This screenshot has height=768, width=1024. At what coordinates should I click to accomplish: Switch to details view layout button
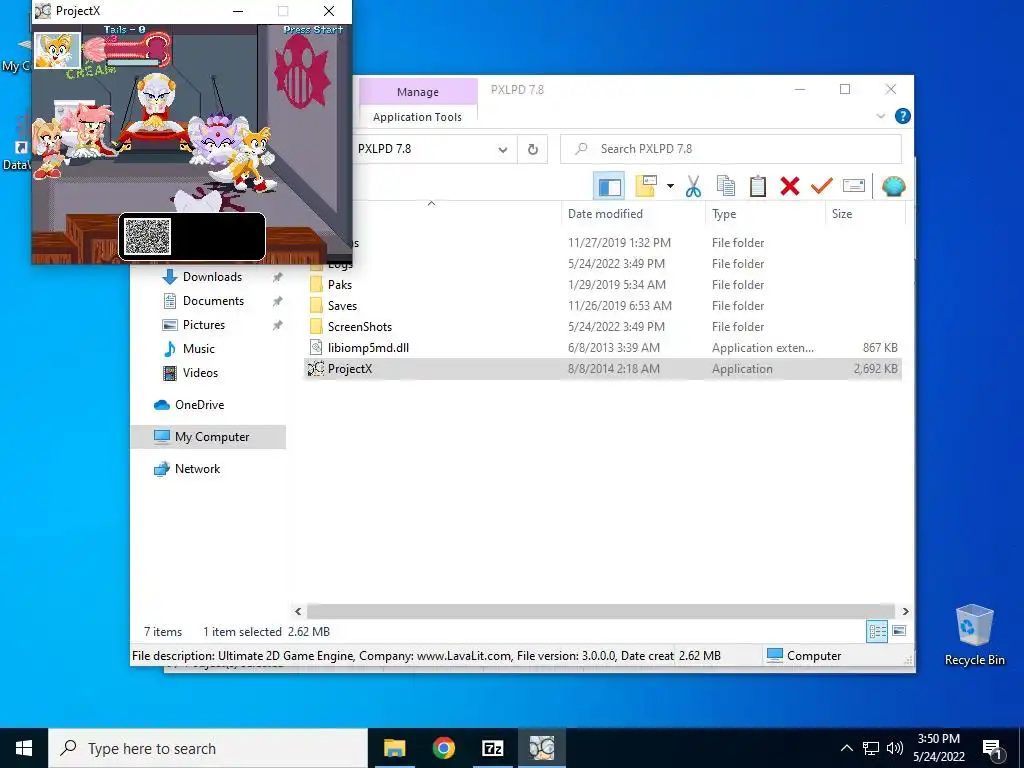click(x=877, y=631)
